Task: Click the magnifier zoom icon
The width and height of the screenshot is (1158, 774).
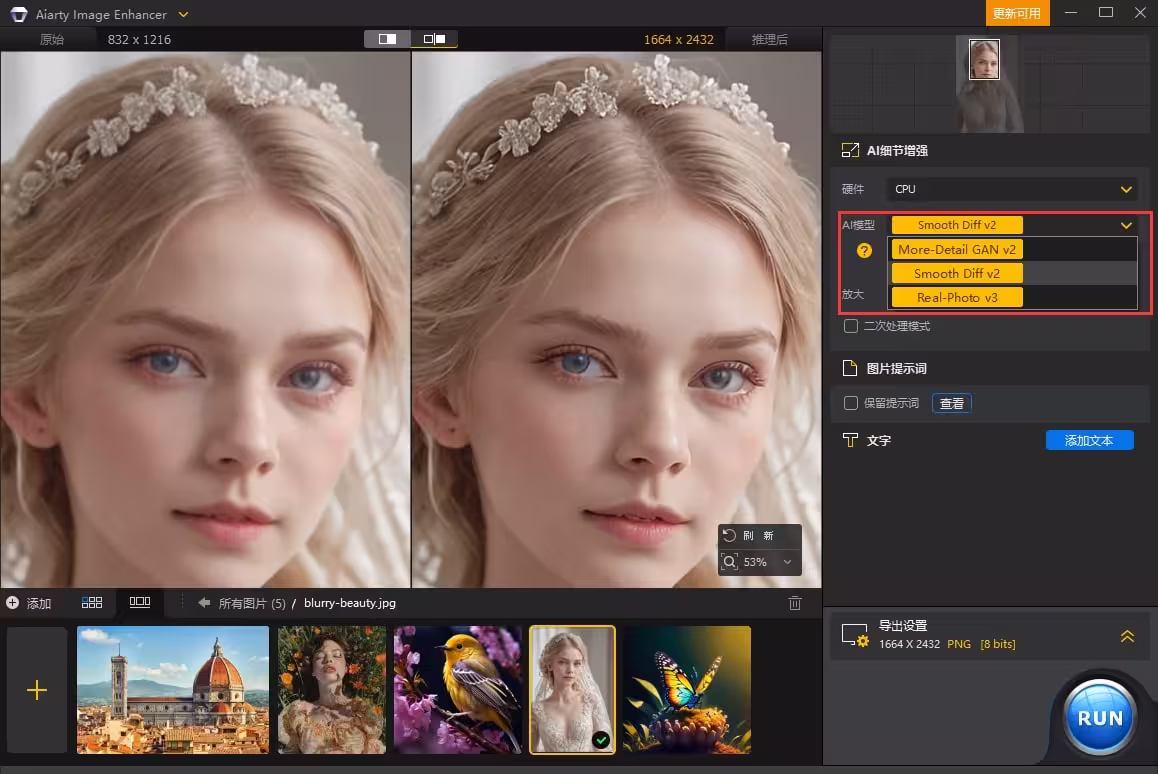Action: (x=730, y=563)
